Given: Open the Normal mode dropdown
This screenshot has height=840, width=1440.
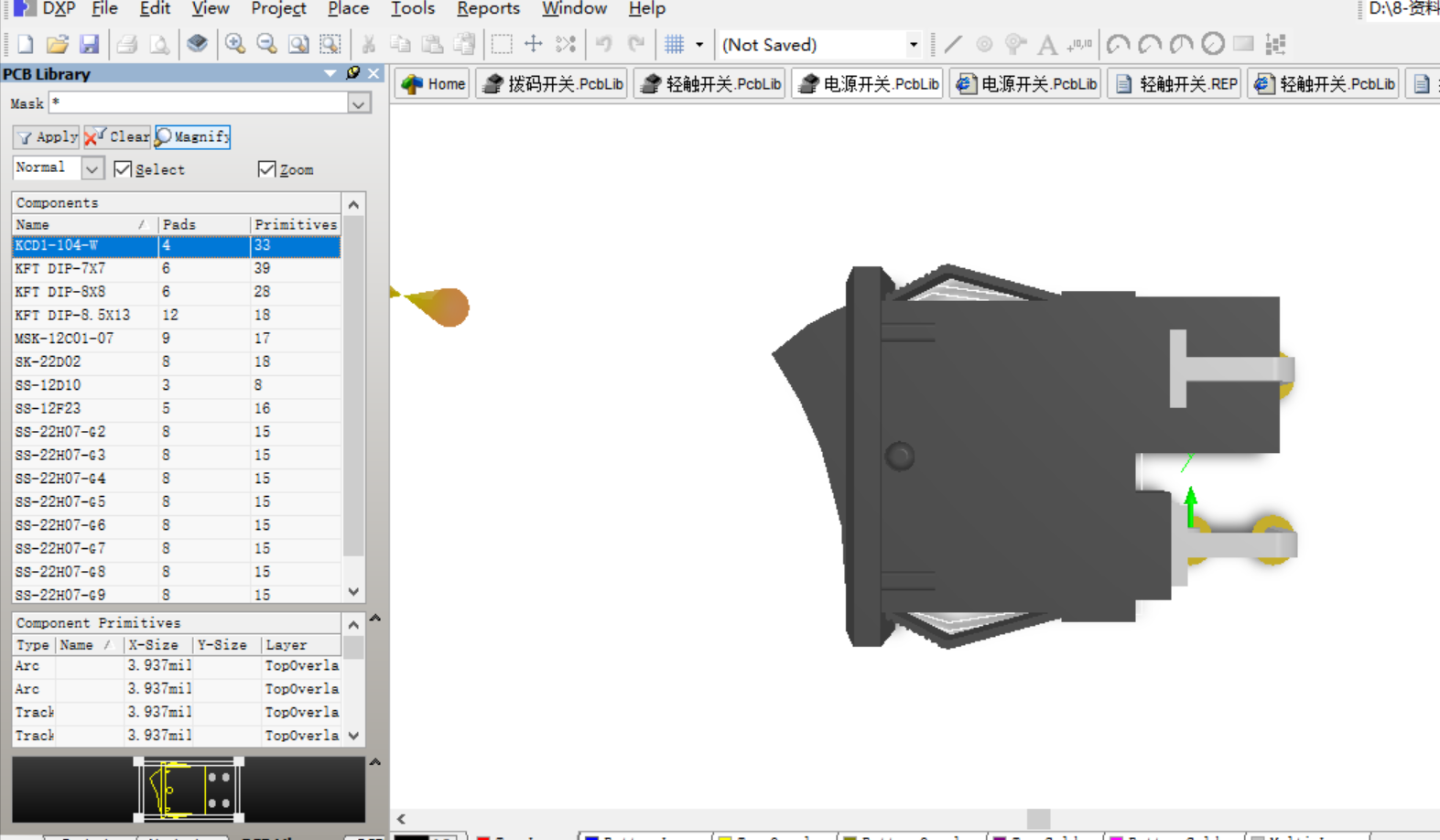Looking at the screenshot, I should click(92, 168).
